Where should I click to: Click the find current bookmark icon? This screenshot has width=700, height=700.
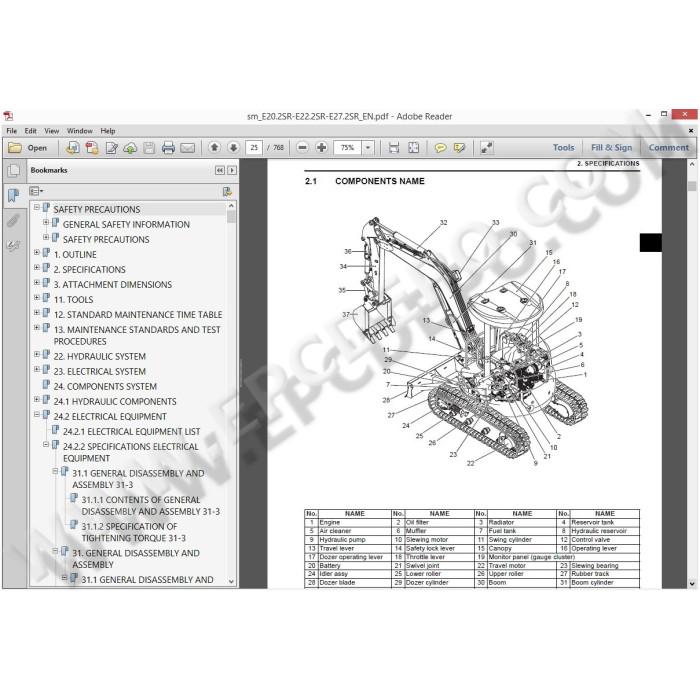(227, 192)
